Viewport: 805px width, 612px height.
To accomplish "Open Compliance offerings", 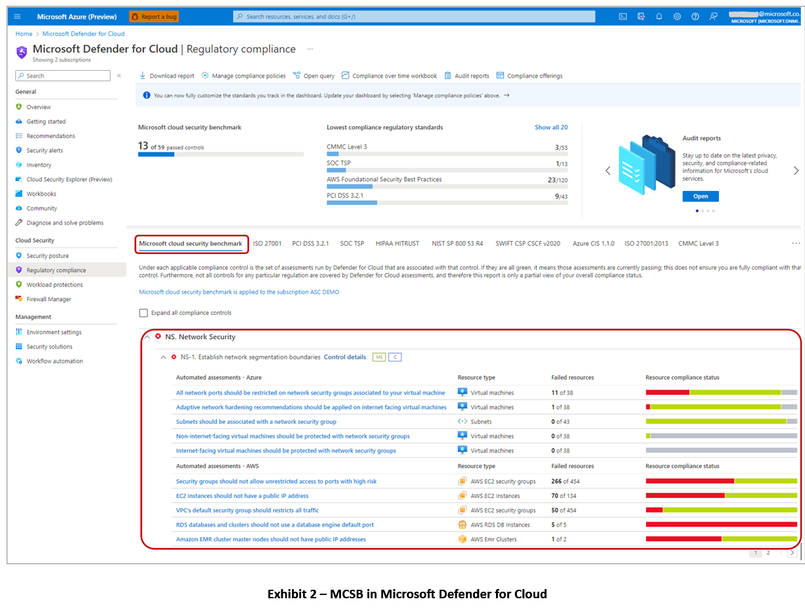I will [530, 75].
